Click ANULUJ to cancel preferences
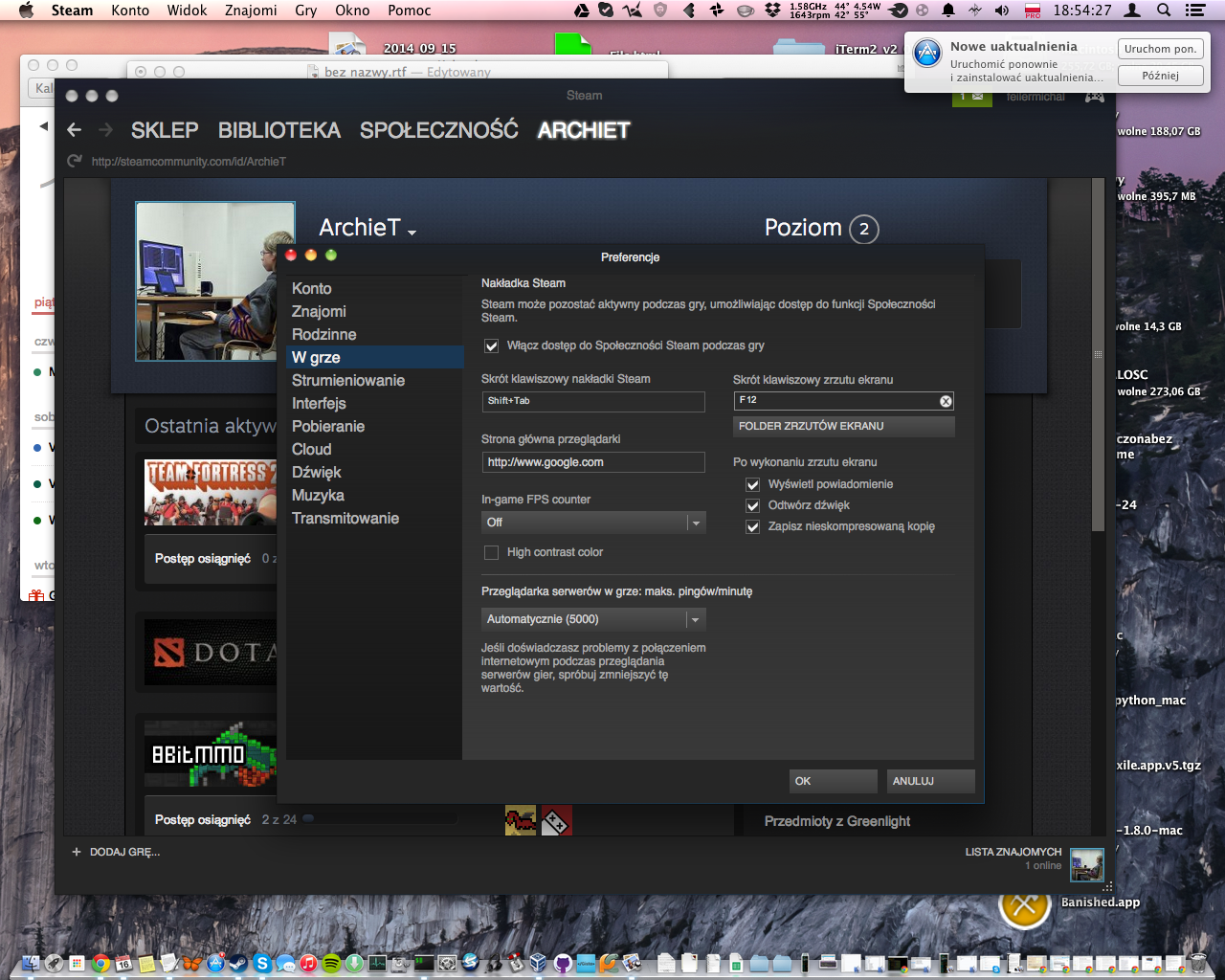1225x980 pixels. click(931, 781)
